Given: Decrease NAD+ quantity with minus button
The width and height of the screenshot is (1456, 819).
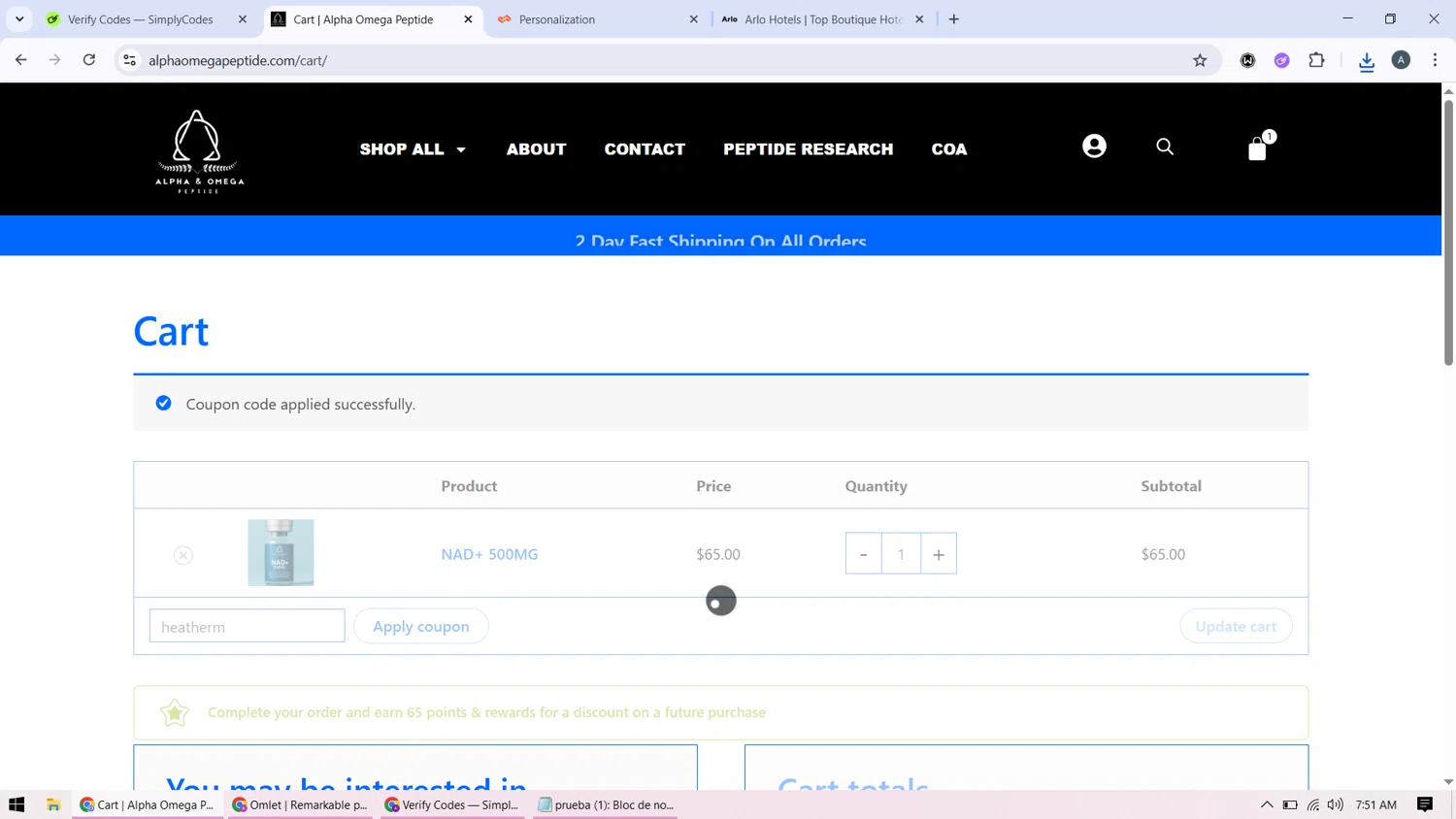Looking at the screenshot, I should (863, 554).
